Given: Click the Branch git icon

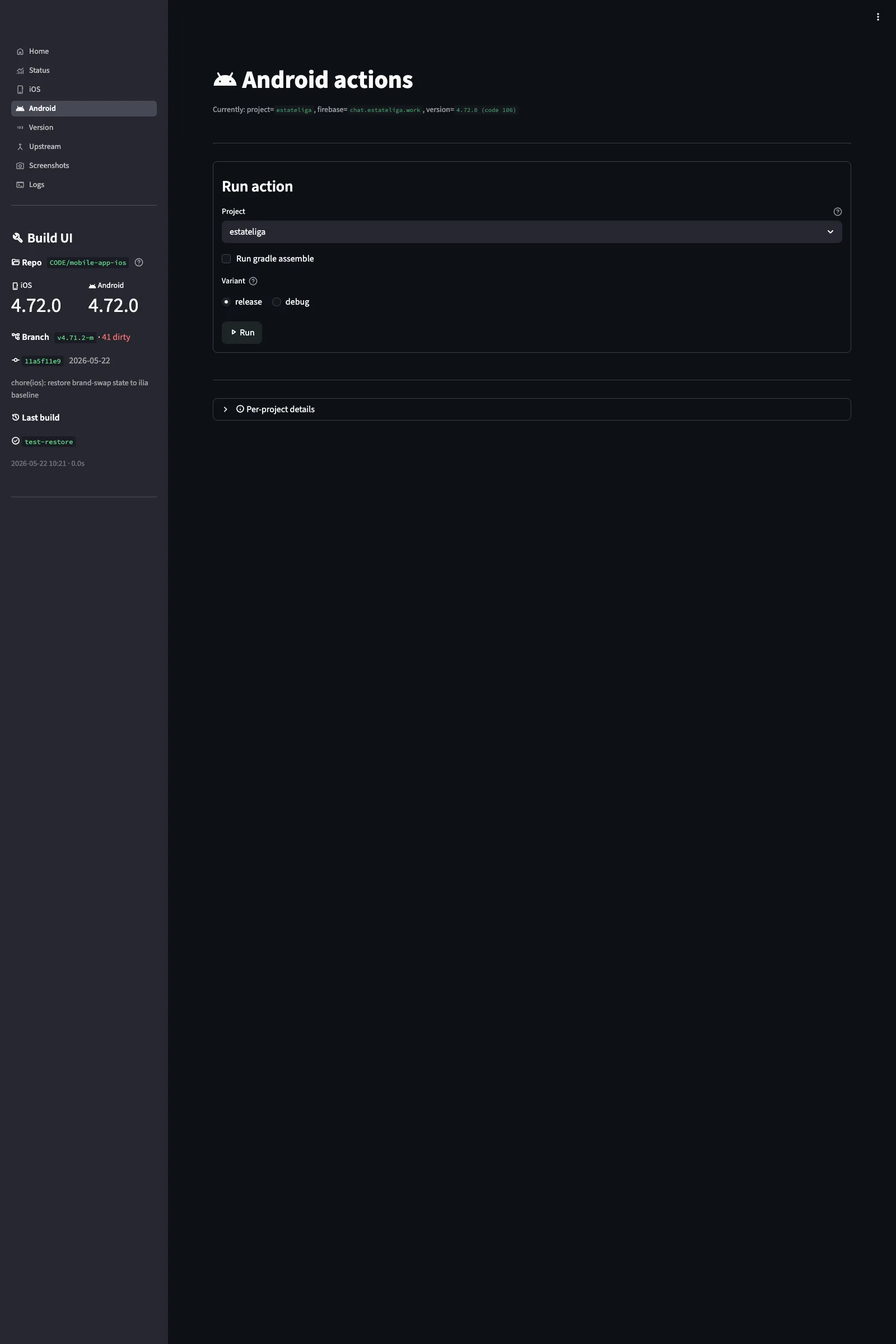Looking at the screenshot, I should [16, 337].
